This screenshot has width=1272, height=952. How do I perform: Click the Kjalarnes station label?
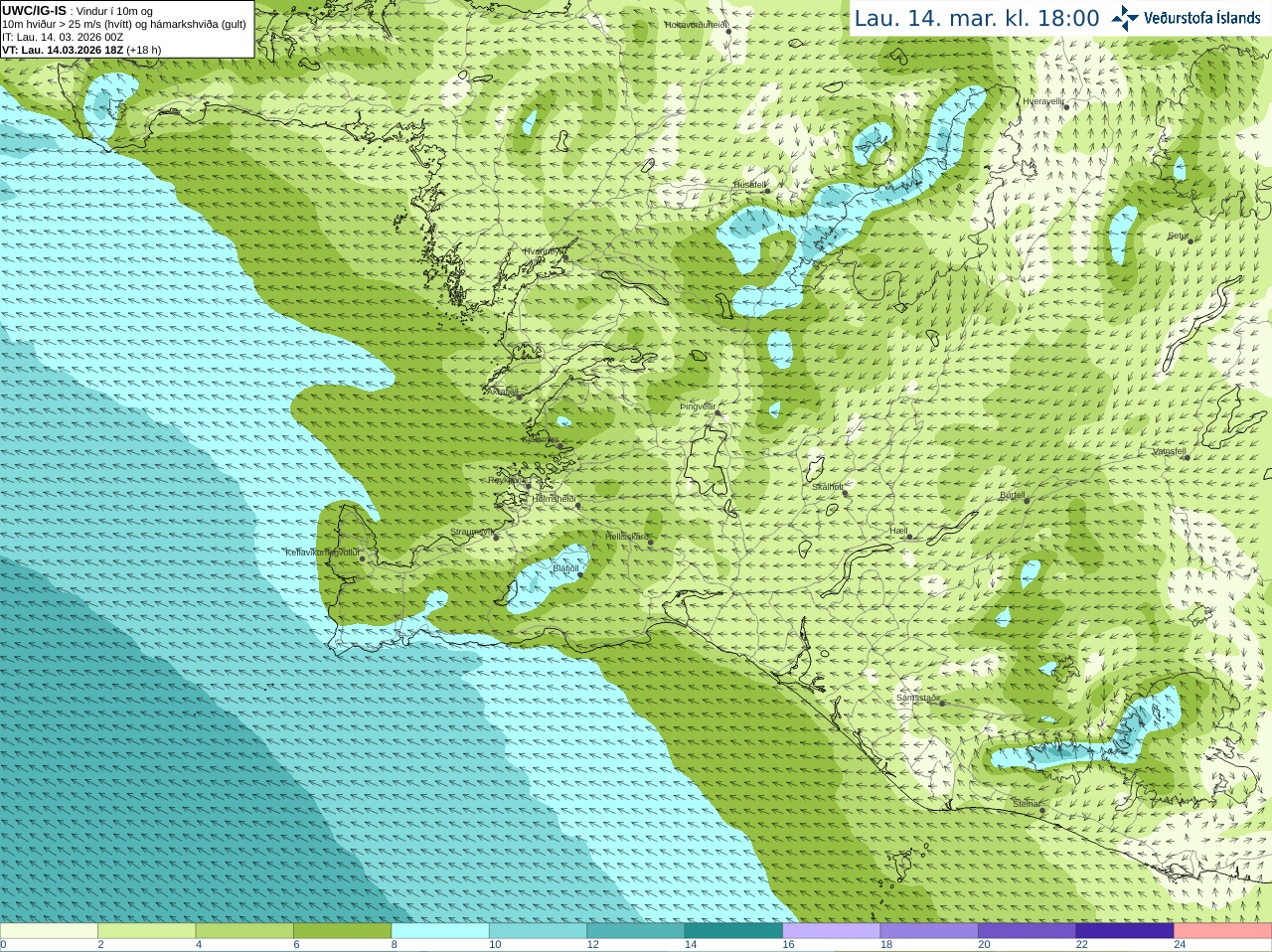coord(541,439)
